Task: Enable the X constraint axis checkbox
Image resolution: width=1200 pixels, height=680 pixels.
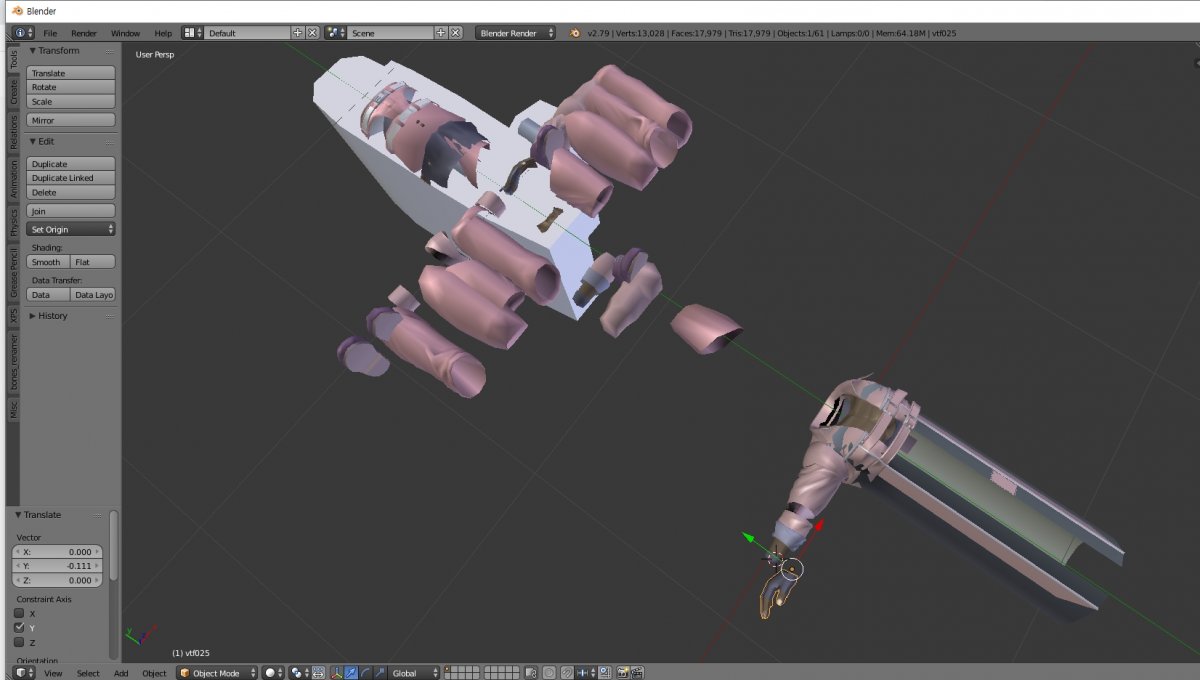Action: point(19,613)
